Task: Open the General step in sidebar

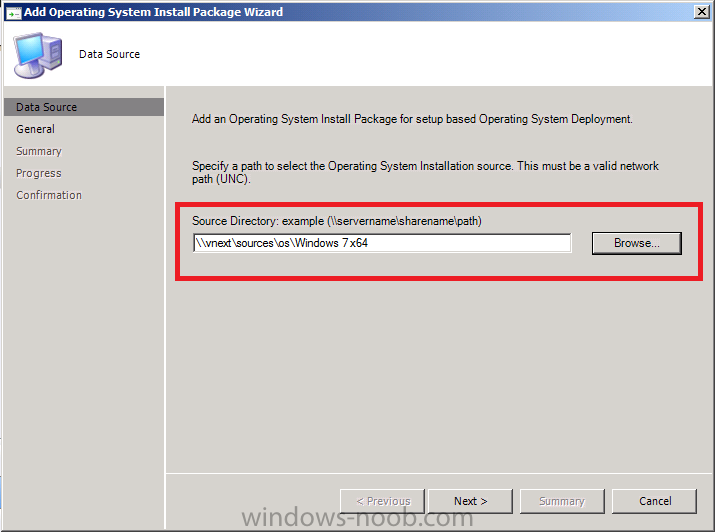Action: 36,129
